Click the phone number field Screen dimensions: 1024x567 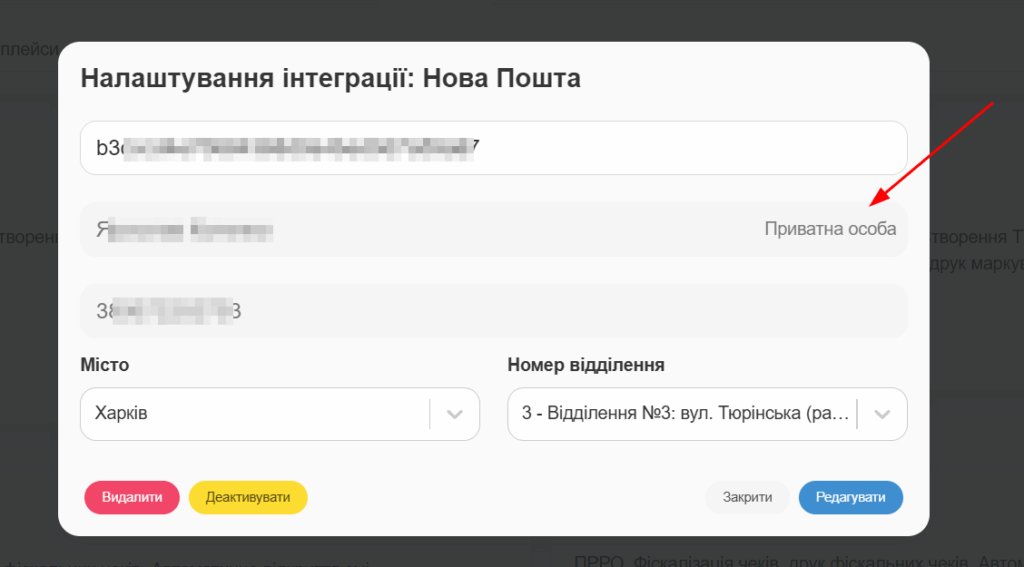(x=494, y=311)
